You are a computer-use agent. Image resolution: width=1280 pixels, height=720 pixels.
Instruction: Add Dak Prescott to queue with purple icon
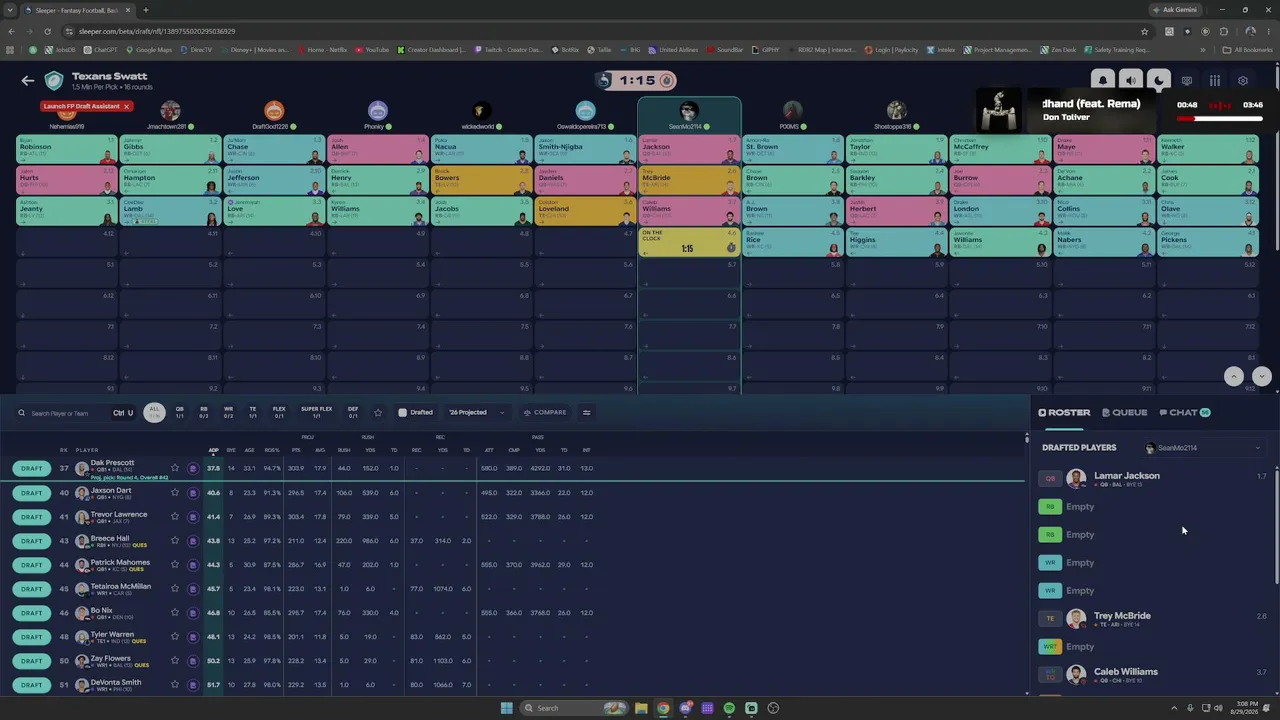[193, 468]
